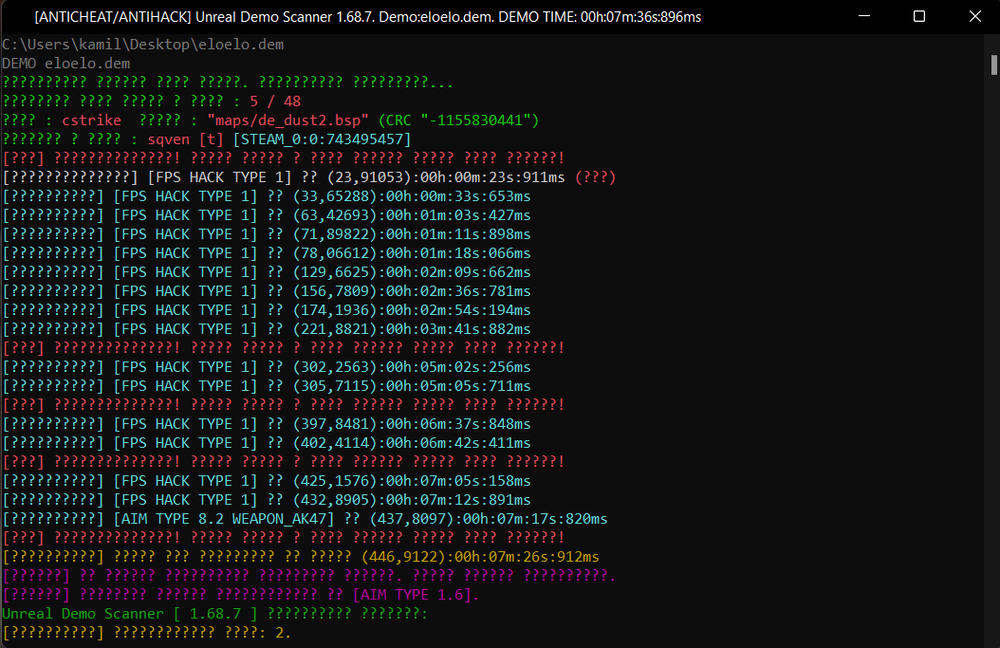Click the map name "maps/de_dust2.bsp"
Screen dimensions: 1000x648
tap(288, 121)
